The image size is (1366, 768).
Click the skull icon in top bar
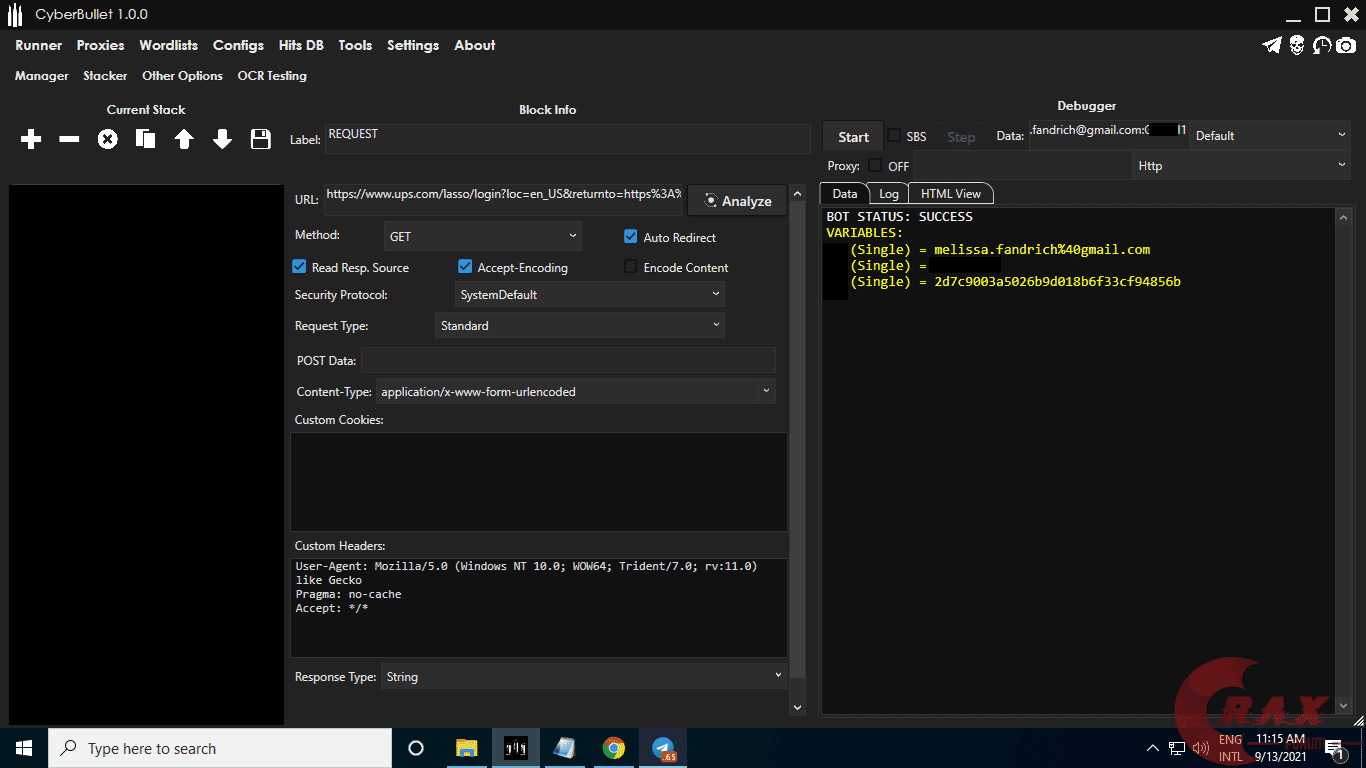point(1296,45)
